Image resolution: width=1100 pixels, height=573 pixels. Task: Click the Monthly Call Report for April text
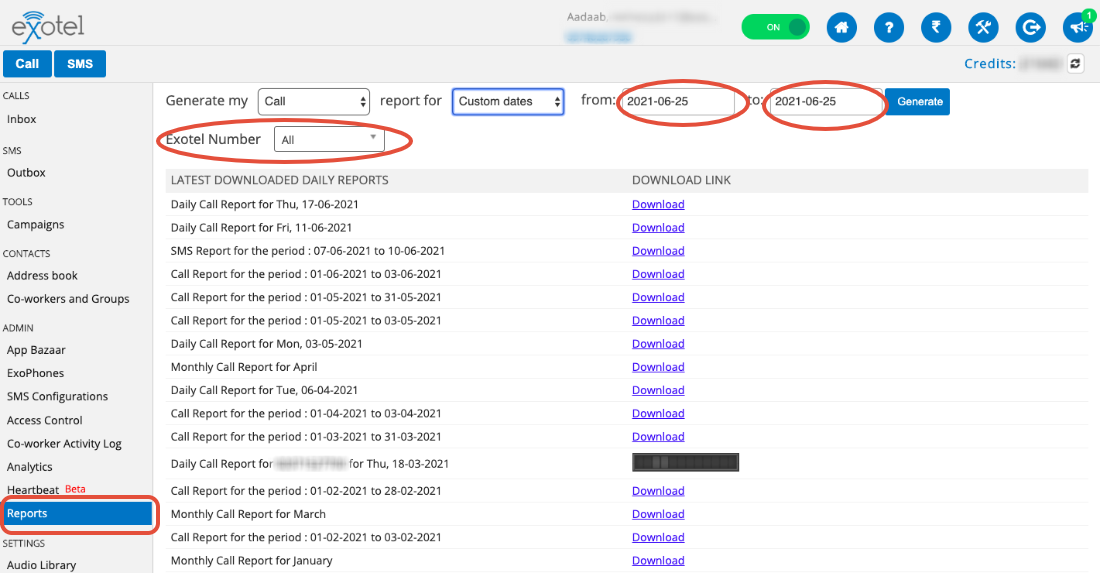[244, 367]
